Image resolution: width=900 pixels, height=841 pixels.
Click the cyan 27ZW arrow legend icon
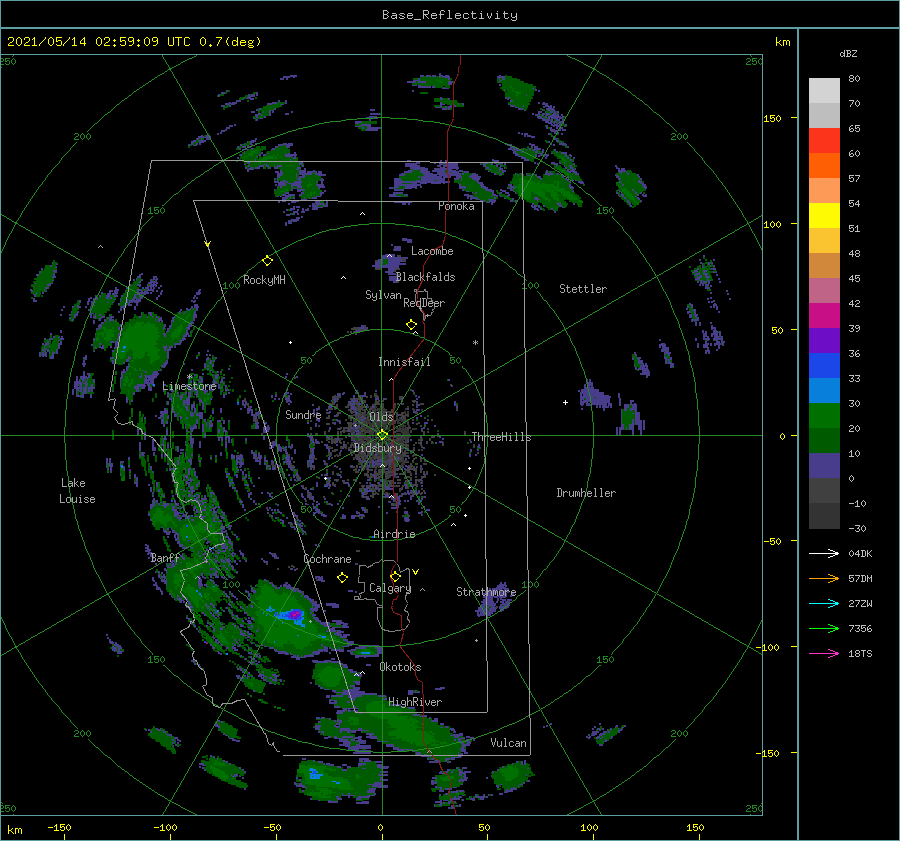[x=824, y=603]
